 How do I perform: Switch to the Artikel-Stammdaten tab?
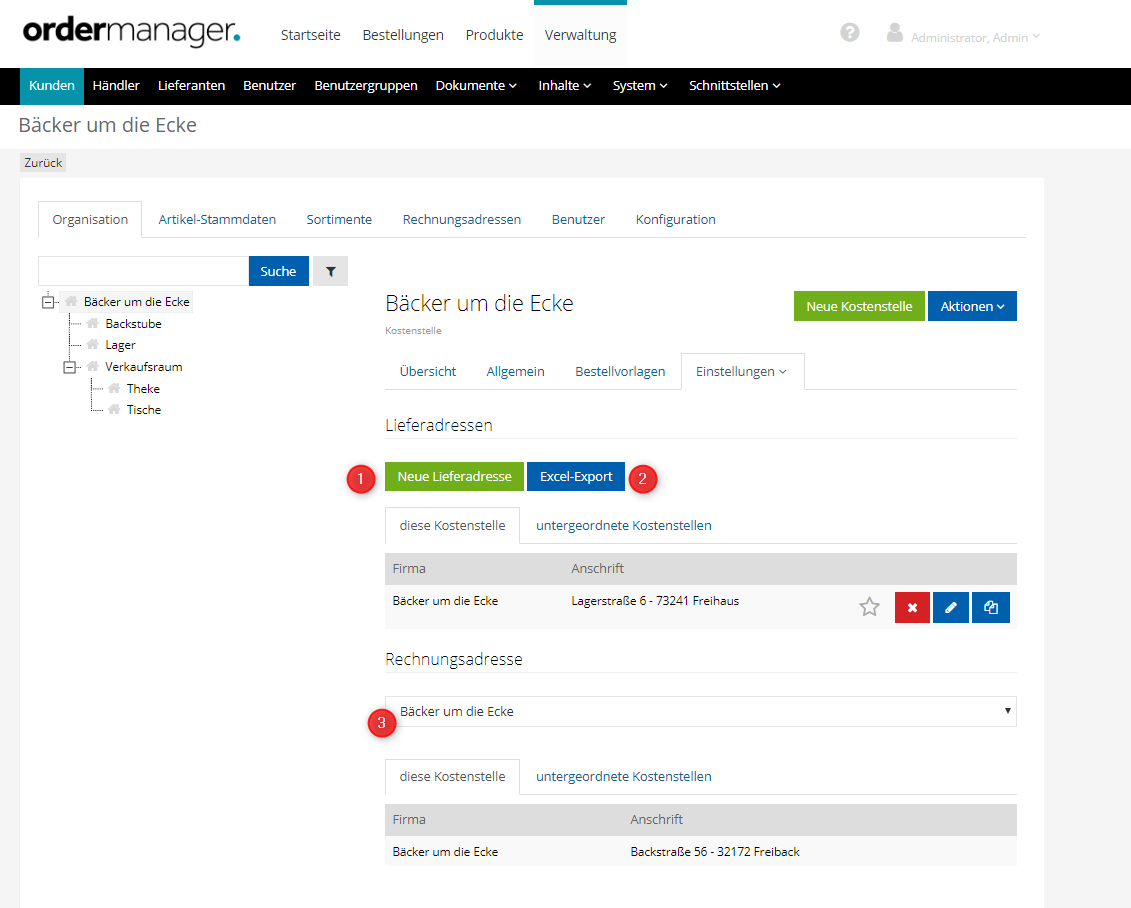[x=217, y=219]
